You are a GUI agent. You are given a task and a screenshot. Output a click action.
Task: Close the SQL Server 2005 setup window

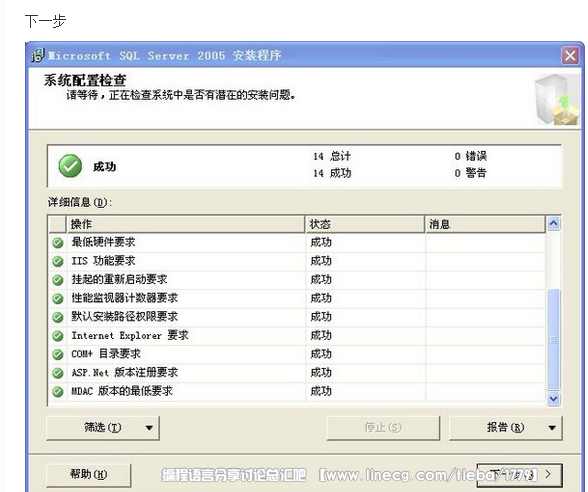click(570, 56)
